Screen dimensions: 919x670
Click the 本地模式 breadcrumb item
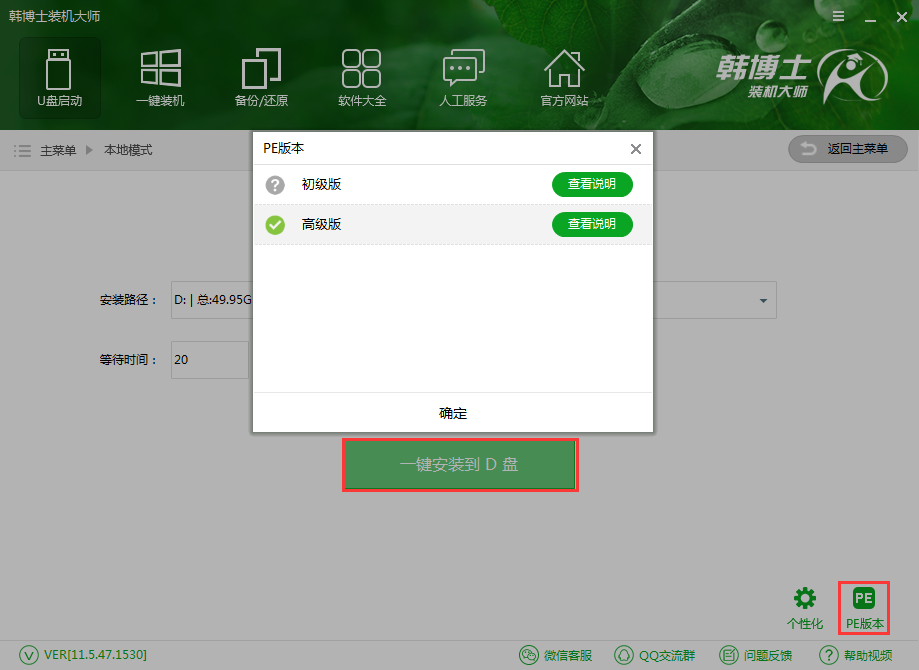pos(128,150)
